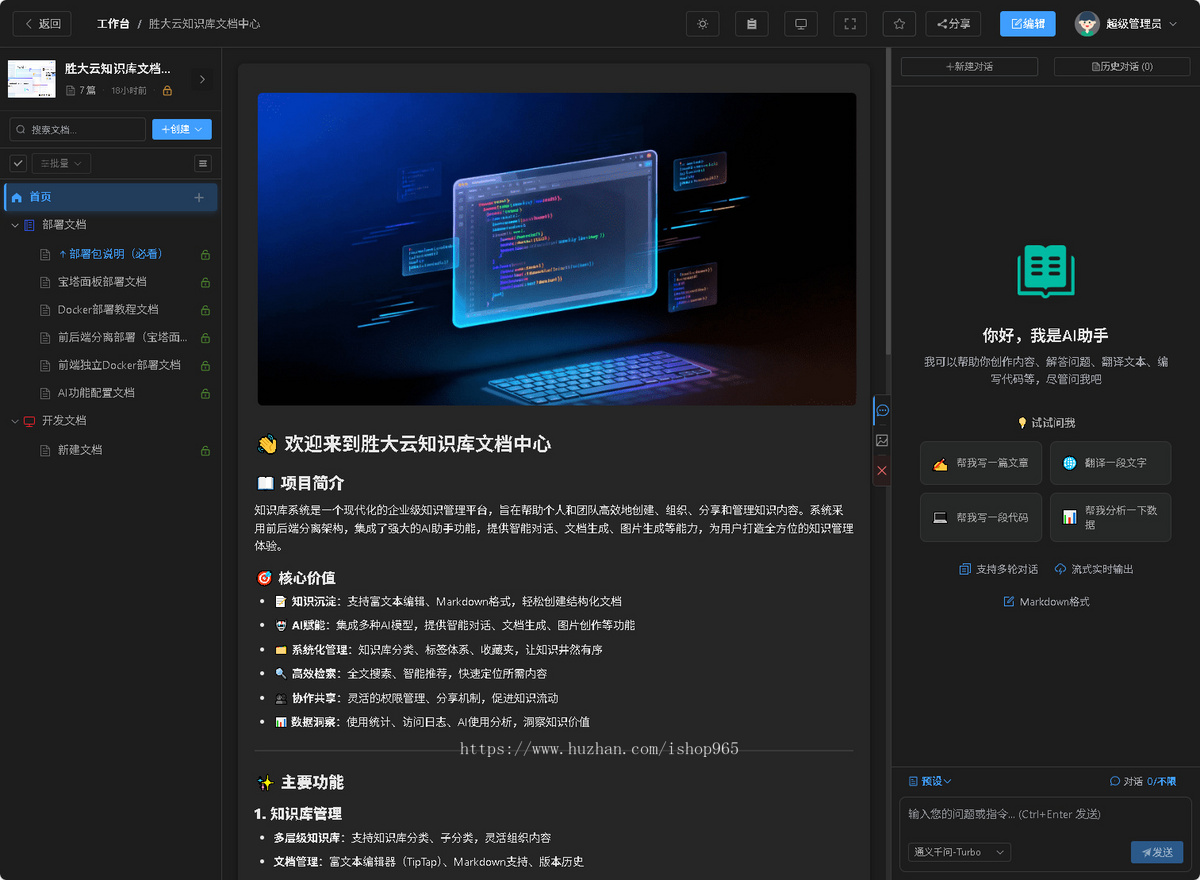This screenshot has height=880, width=1200.
Task: Click the blue 部署文档 folder icon
Action: point(29,225)
